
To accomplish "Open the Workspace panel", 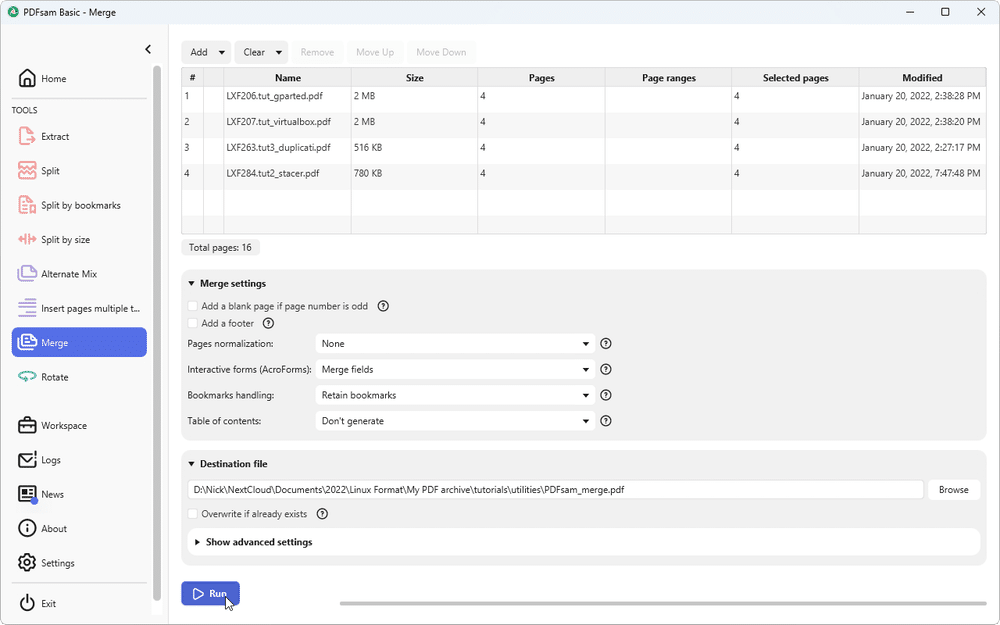I will 64,425.
